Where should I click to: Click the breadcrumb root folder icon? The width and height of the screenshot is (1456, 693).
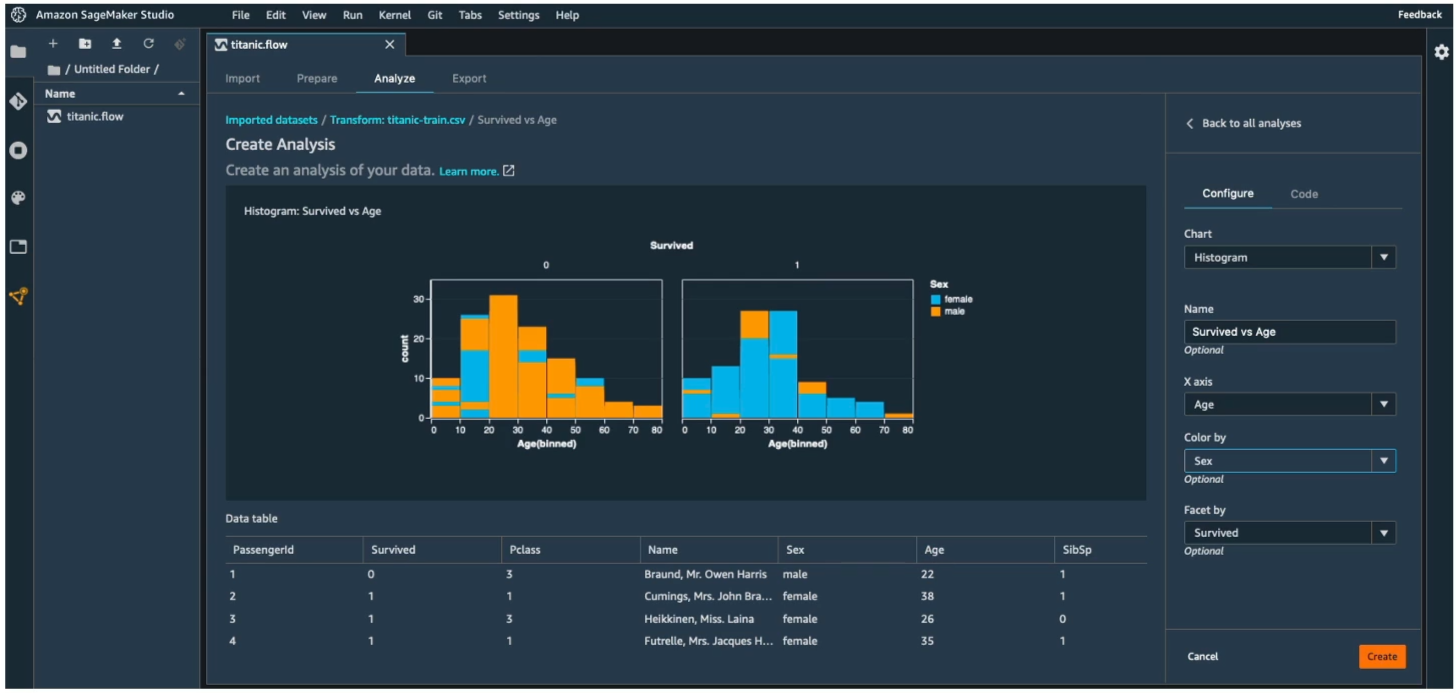(54, 70)
